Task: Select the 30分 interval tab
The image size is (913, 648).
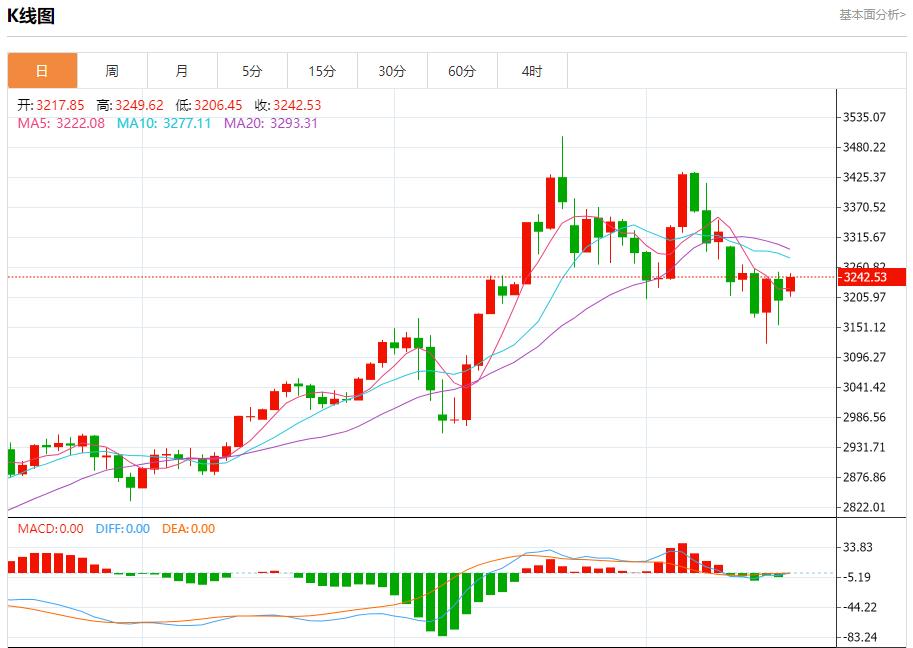Action: pos(392,71)
